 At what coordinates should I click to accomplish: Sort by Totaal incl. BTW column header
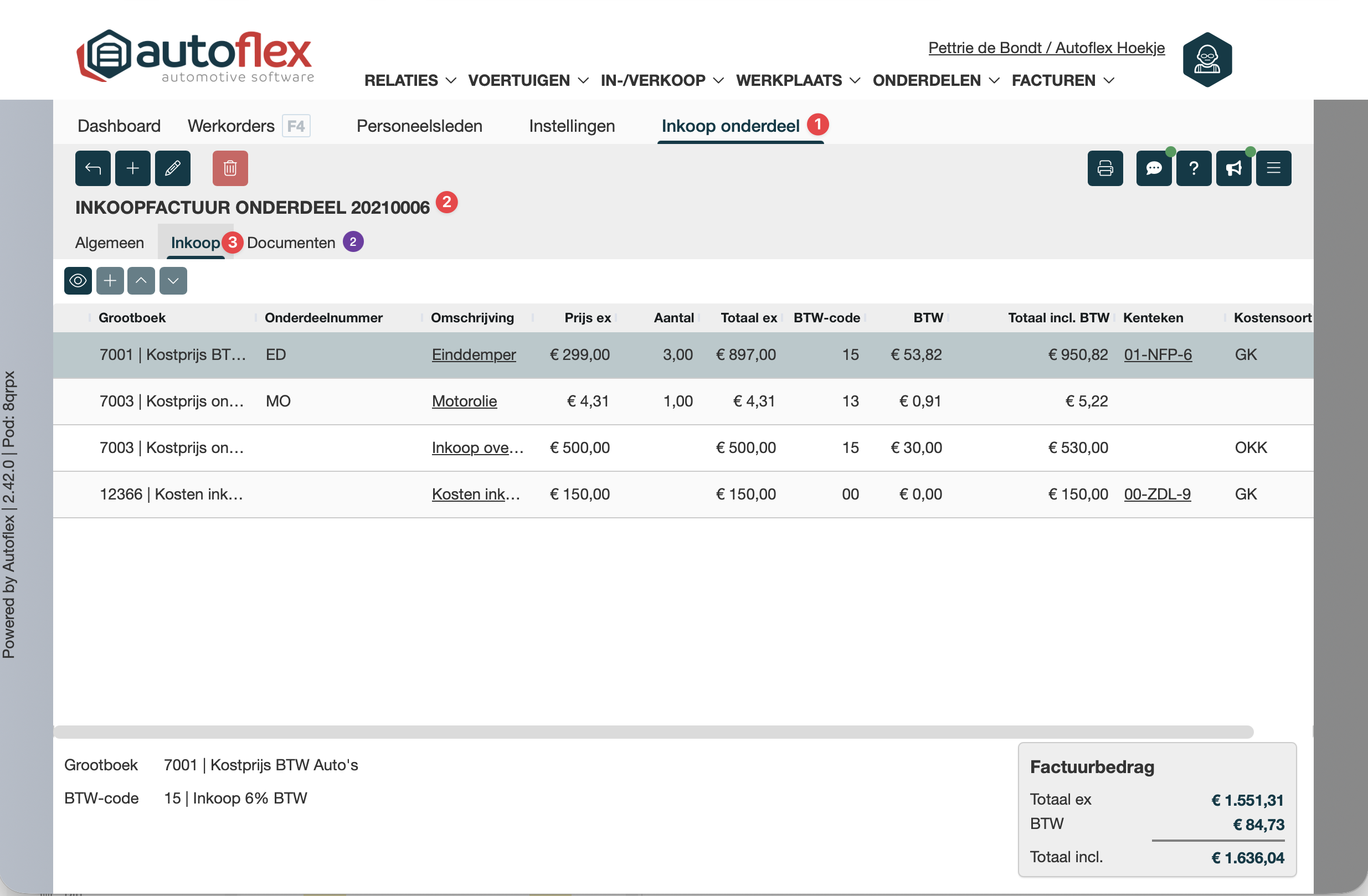[1059, 318]
